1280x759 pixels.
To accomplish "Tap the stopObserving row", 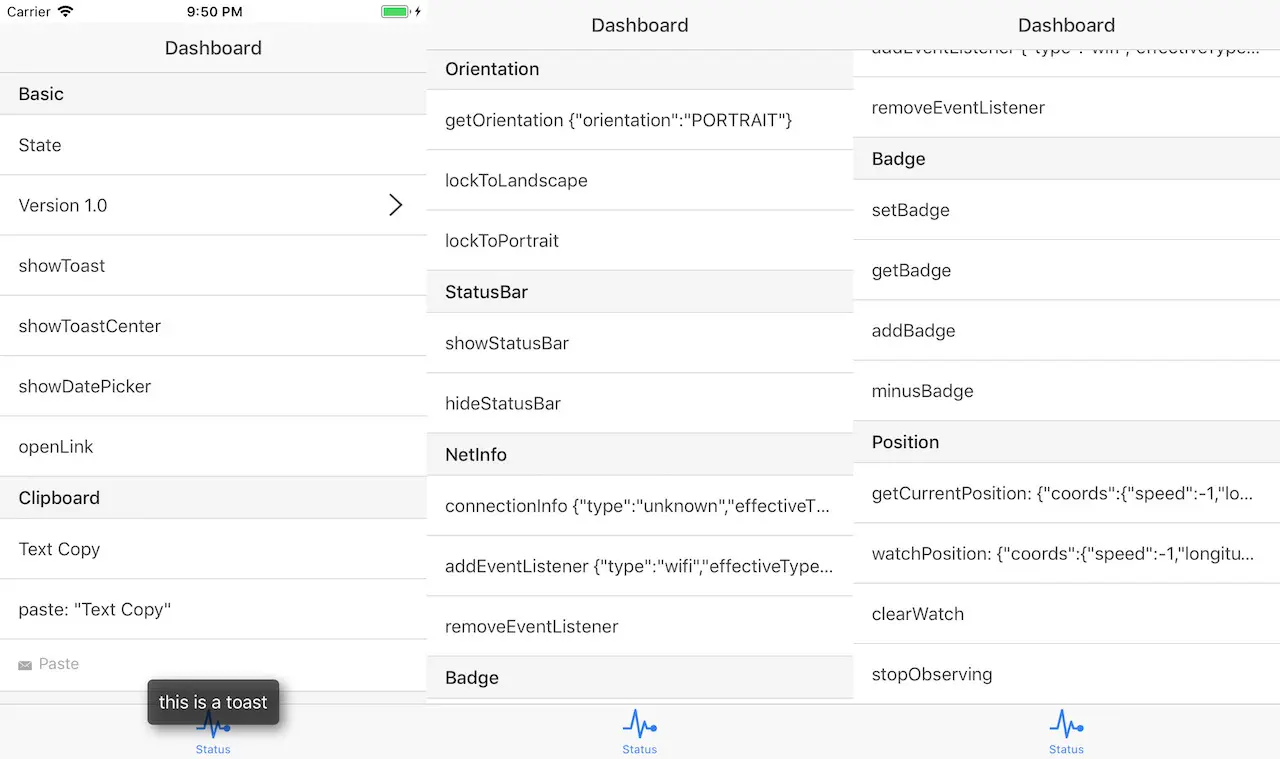I will pyautogui.click(x=1066, y=674).
